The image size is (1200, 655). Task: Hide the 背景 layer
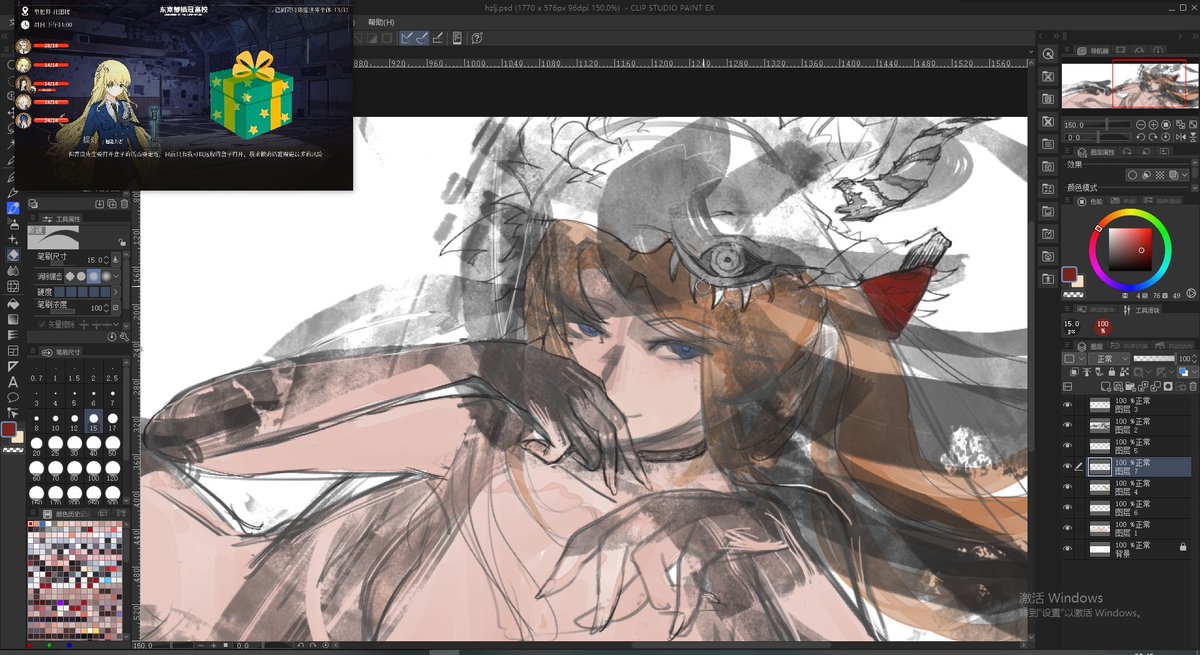pyautogui.click(x=1067, y=548)
